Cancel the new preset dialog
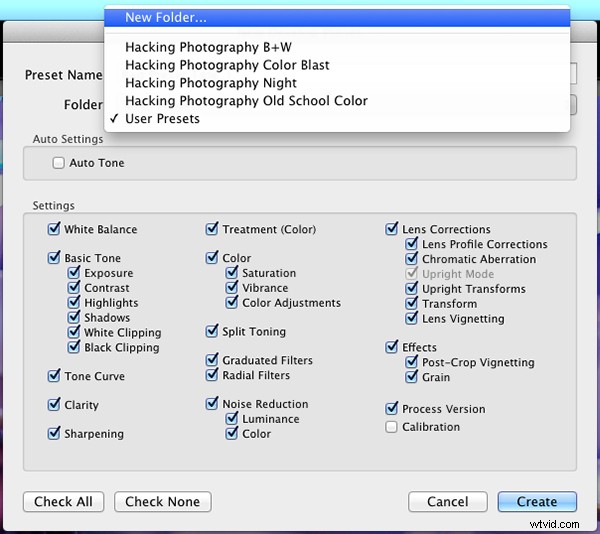The height and width of the screenshot is (534, 600). (x=448, y=501)
